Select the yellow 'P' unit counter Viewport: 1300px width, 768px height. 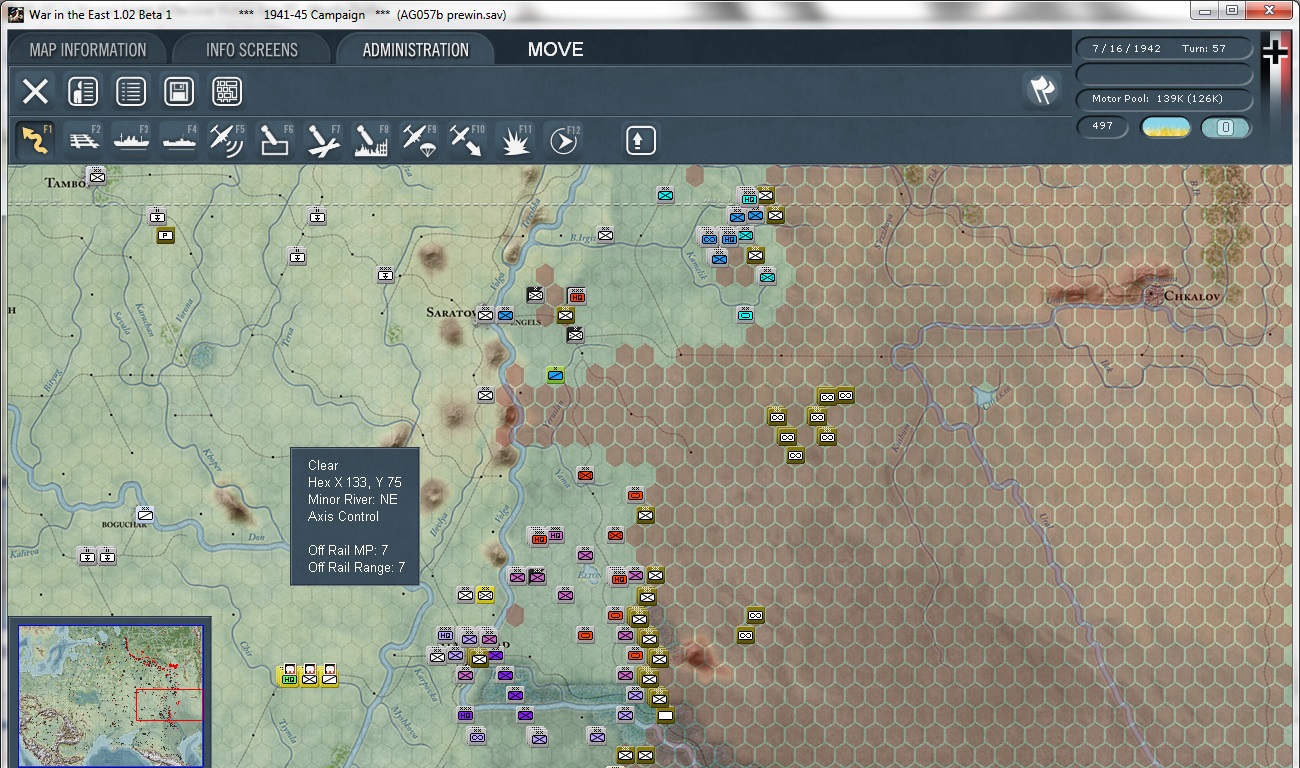(166, 236)
